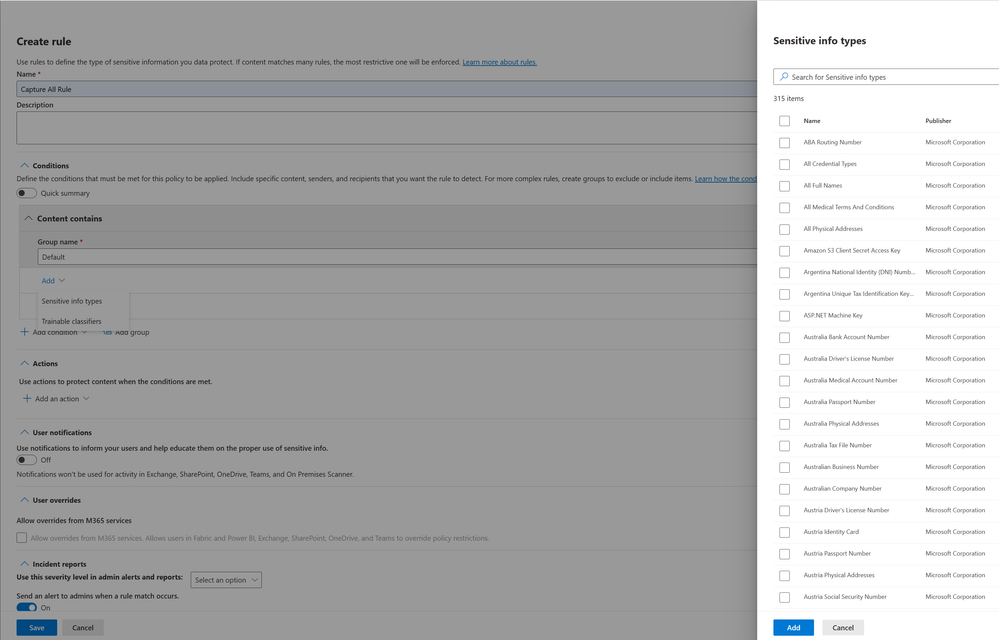Select the Australia Physical Addresses row

click(x=886, y=424)
